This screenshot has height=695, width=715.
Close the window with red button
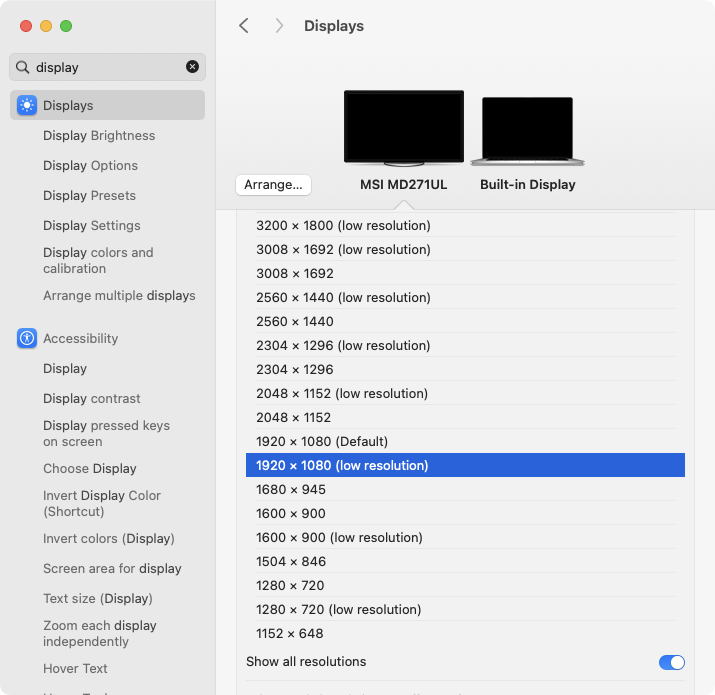click(26, 26)
